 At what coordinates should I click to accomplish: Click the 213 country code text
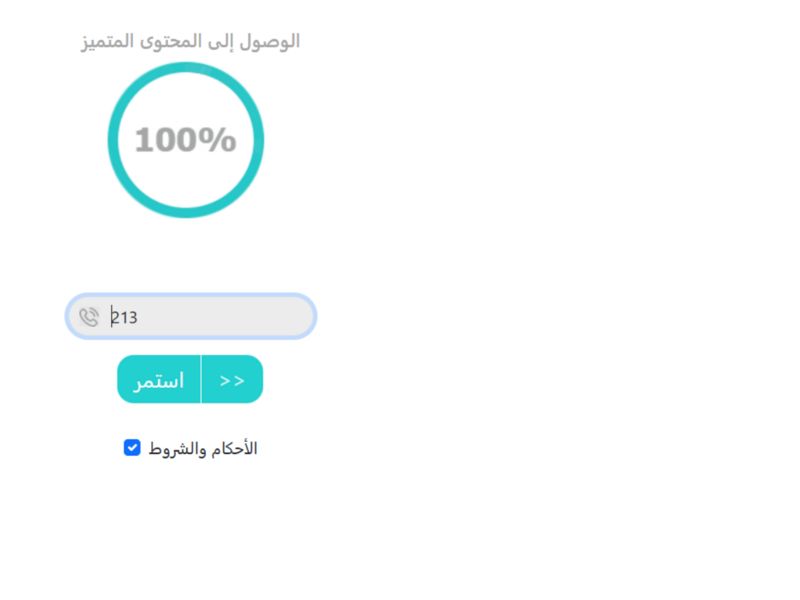click(x=124, y=317)
